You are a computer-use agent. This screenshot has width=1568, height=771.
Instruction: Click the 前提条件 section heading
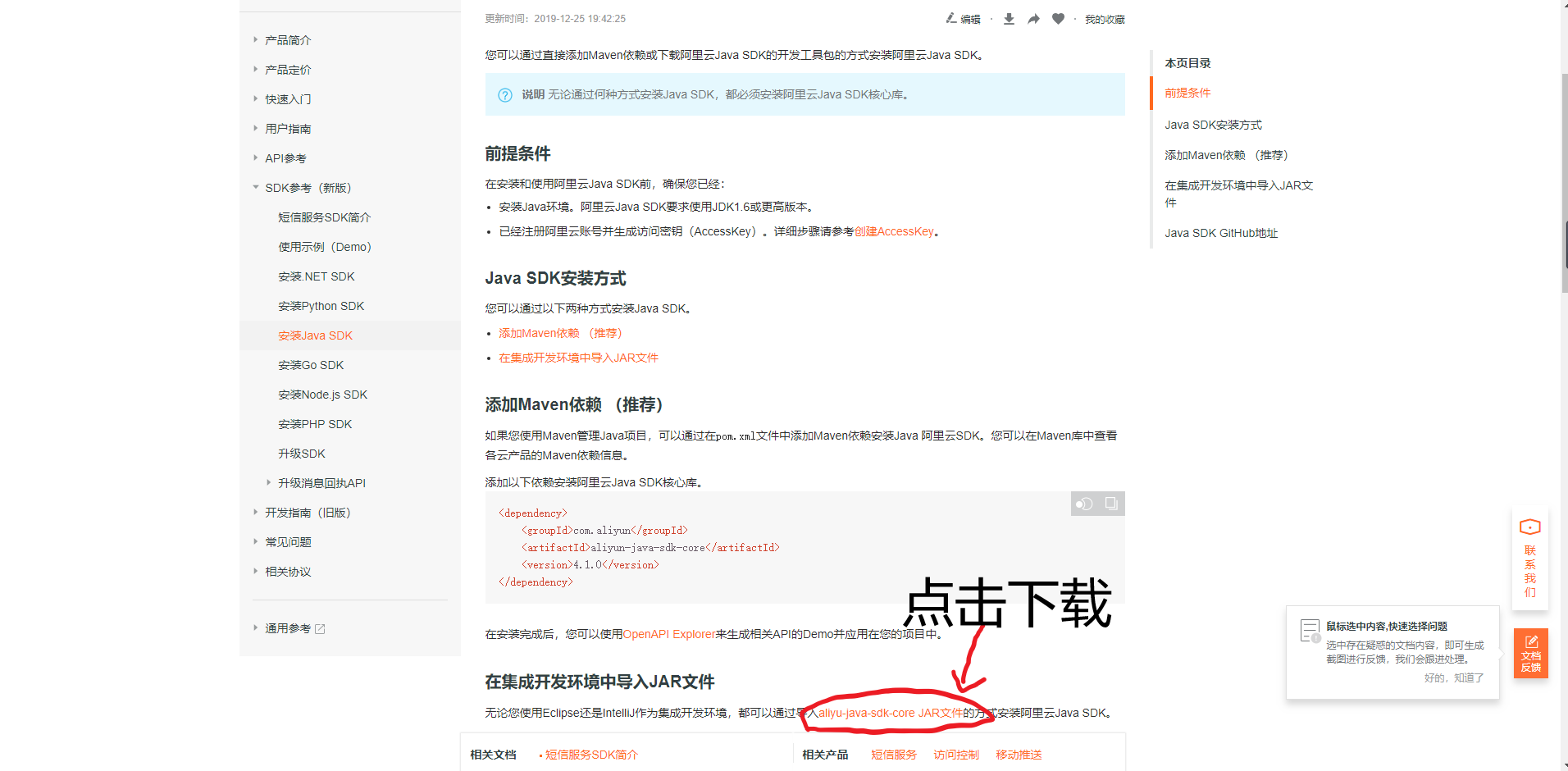[x=517, y=153]
